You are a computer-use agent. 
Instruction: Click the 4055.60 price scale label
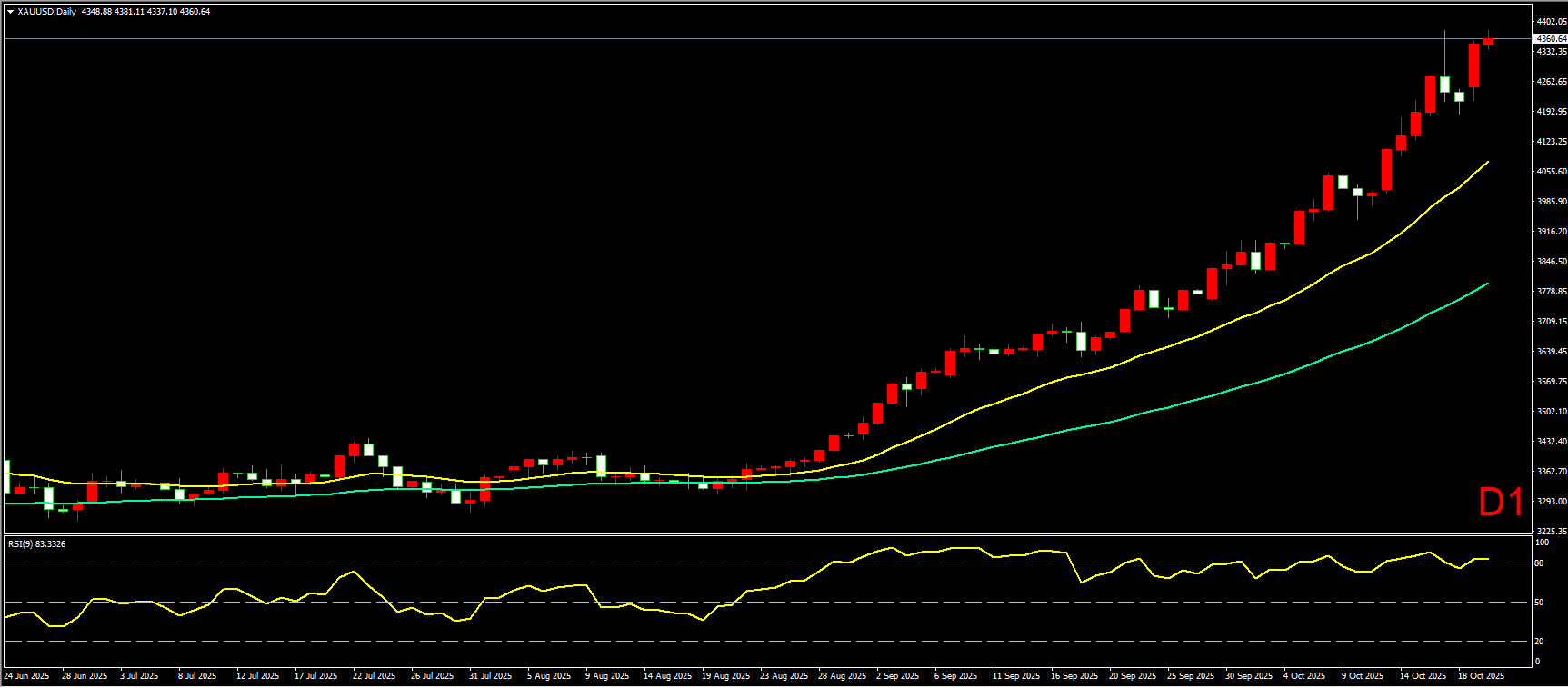tap(1551, 172)
